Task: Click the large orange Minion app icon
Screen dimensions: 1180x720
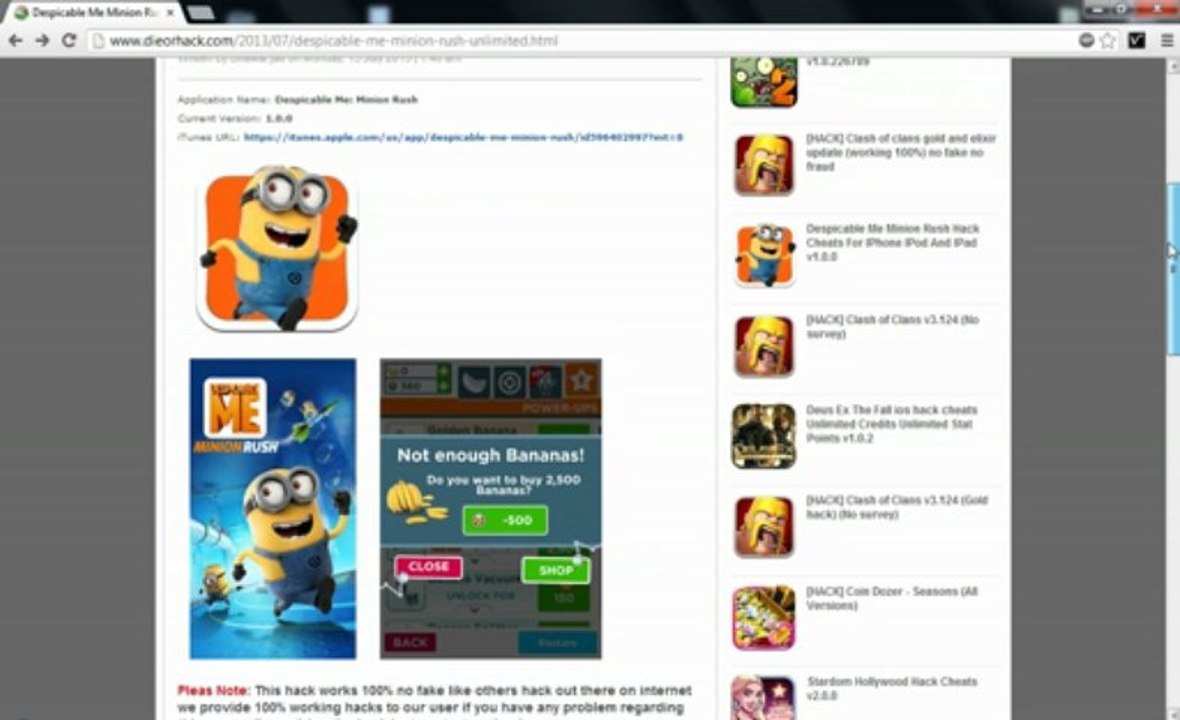Action: (277, 248)
